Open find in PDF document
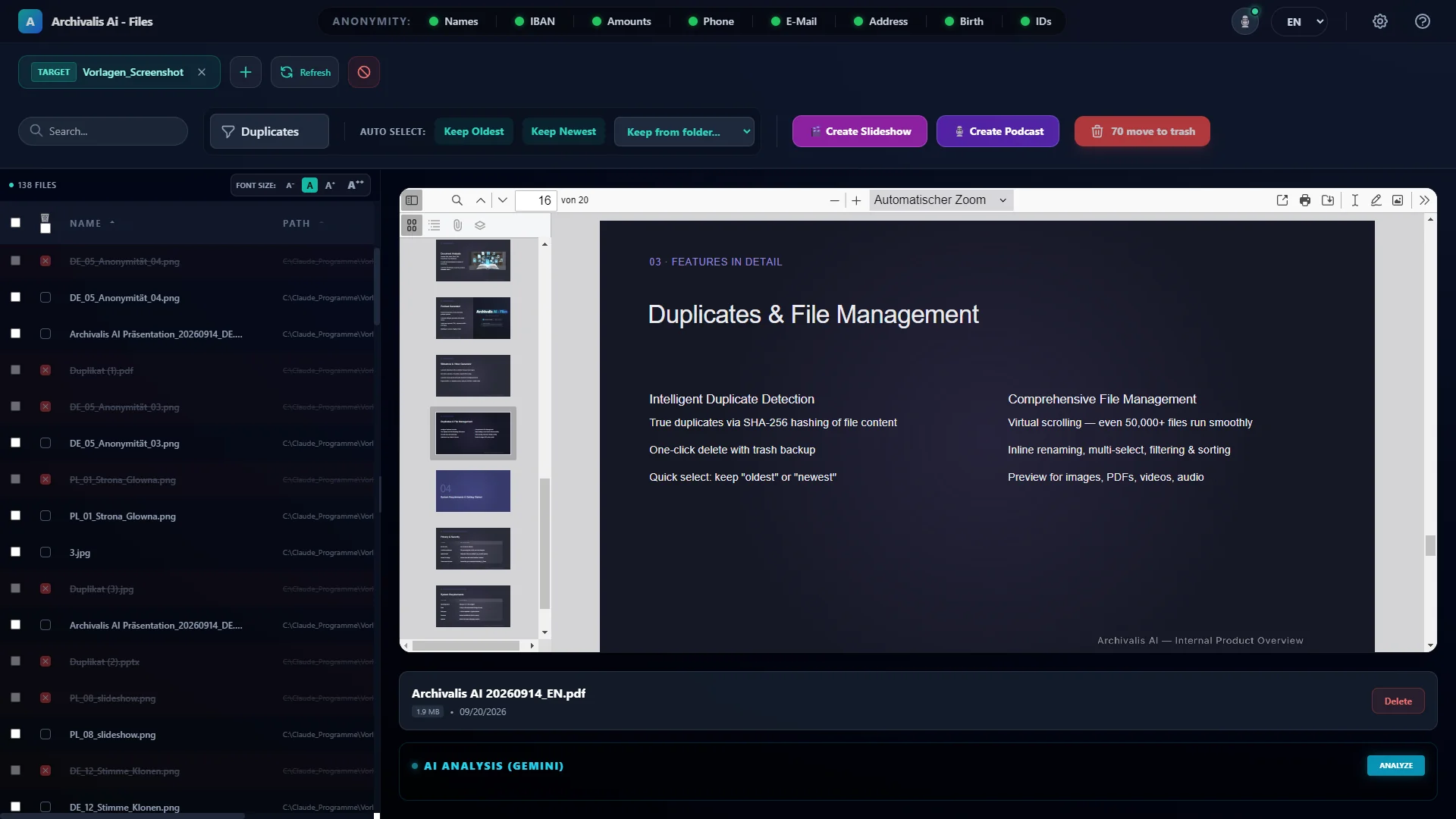Viewport: 1456px width, 819px height. click(x=457, y=200)
